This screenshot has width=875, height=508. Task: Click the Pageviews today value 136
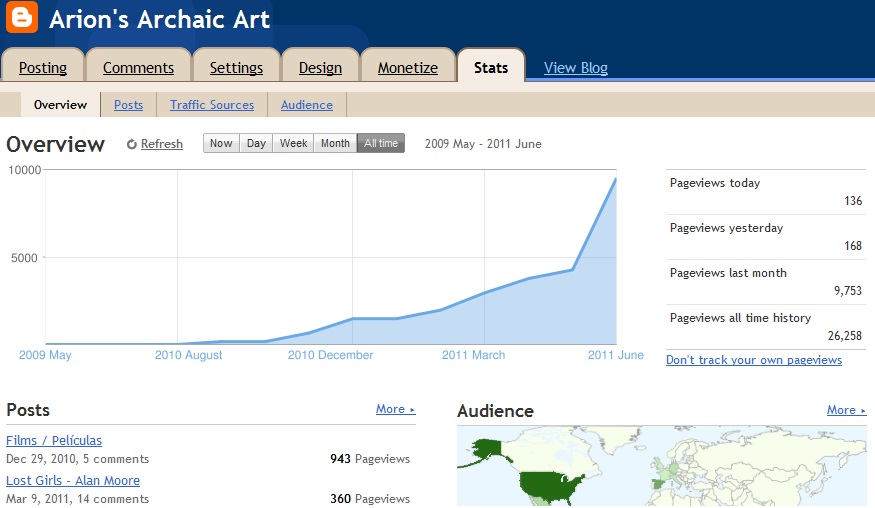pyautogui.click(x=853, y=200)
